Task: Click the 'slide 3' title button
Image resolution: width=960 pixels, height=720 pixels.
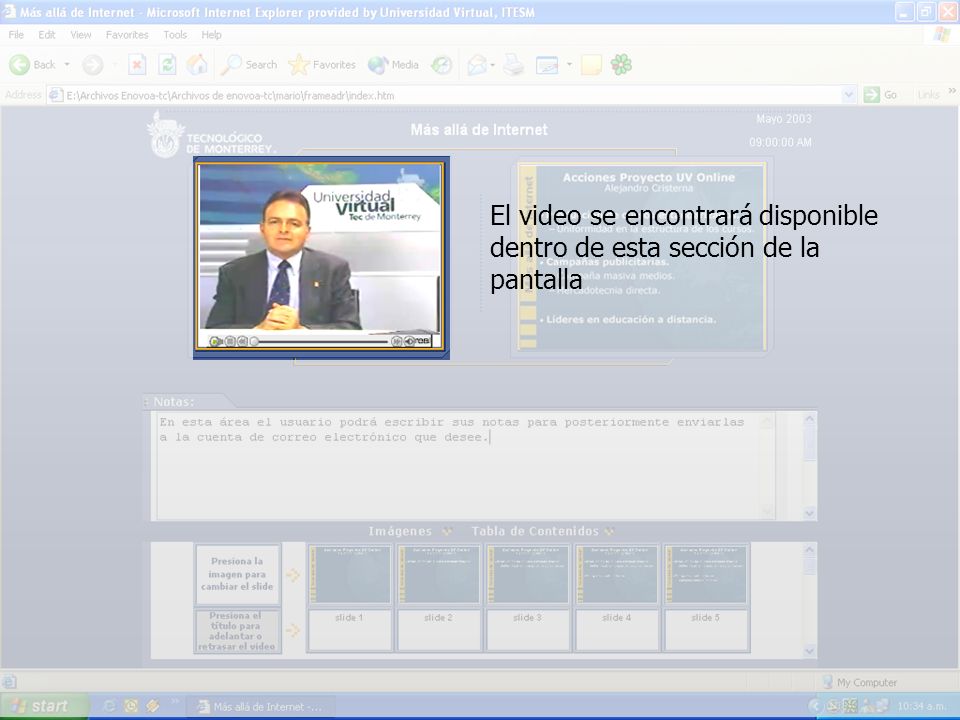Action: [x=527, y=629]
